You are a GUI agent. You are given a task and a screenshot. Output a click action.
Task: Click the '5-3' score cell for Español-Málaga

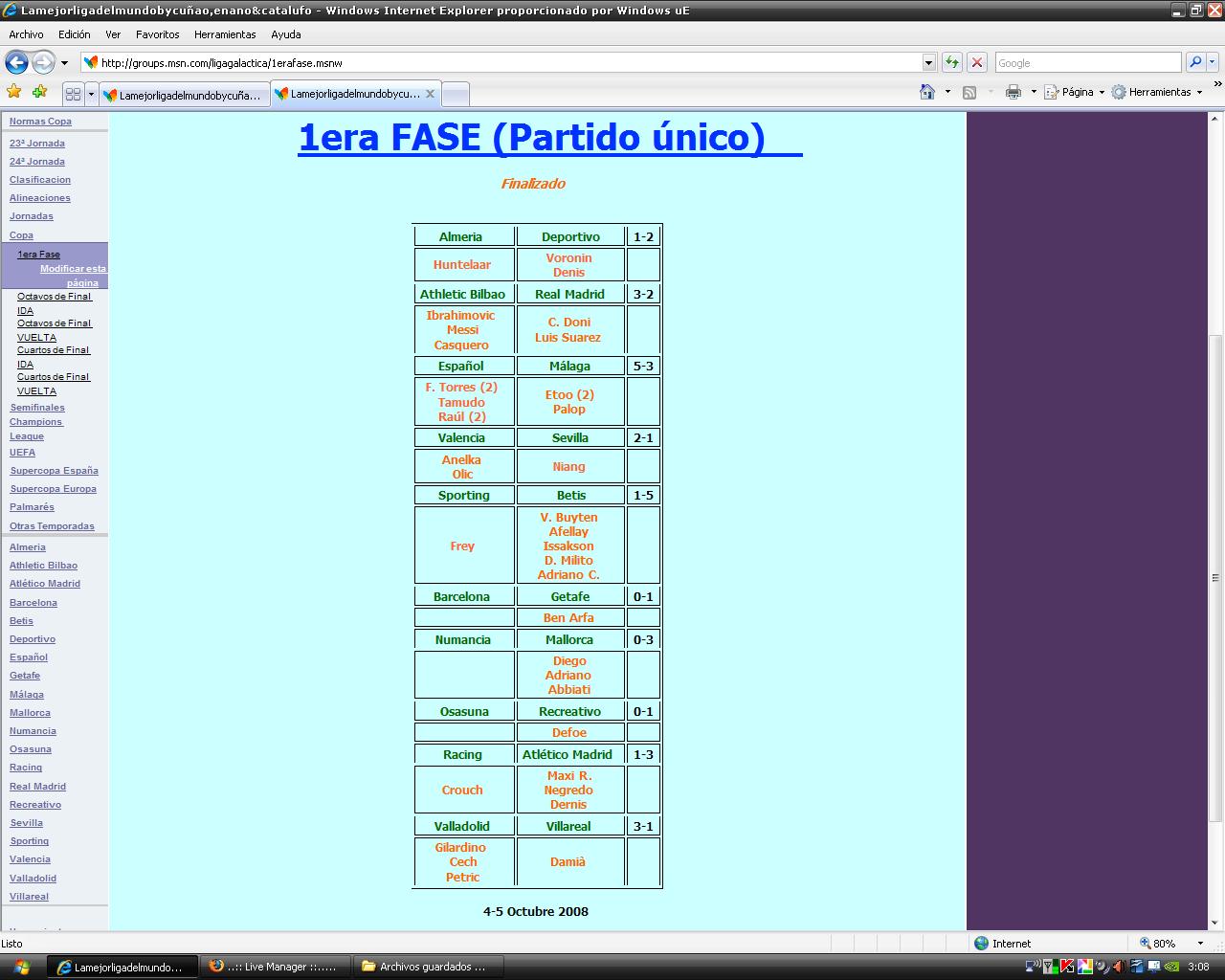click(x=643, y=366)
